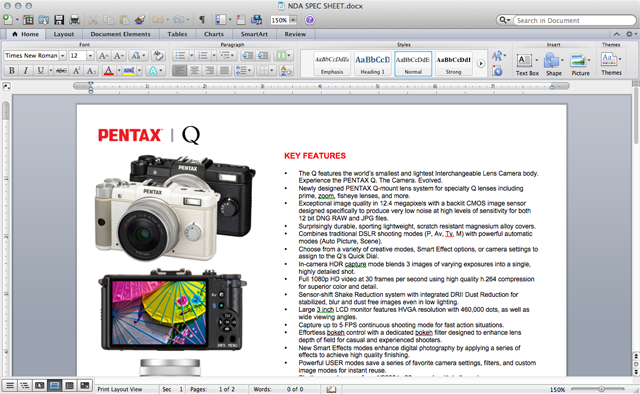
Task: Click the Copy icon
Action: coord(109,20)
